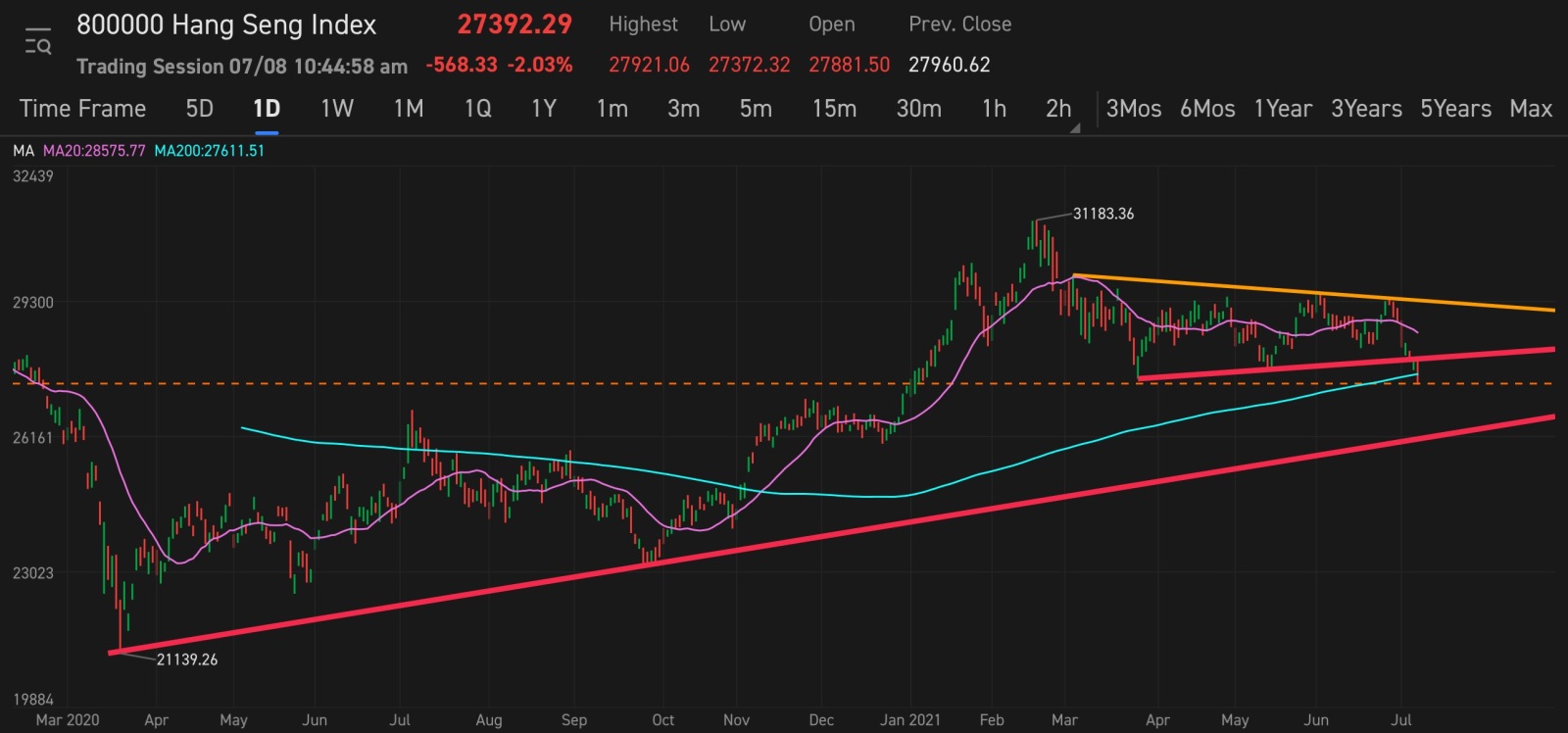The height and width of the screenshot is (733, 1568).
Task: Click the Time Frame label
Action: [x=82, y=109]
